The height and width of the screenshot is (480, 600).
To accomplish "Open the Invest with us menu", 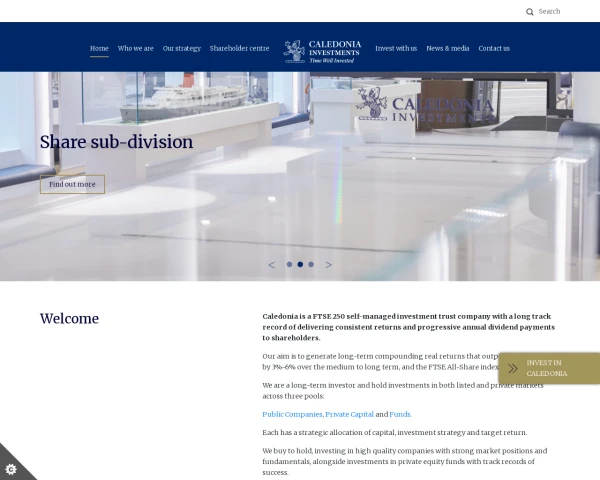I will pyautogui.click(x=396, y=49).
